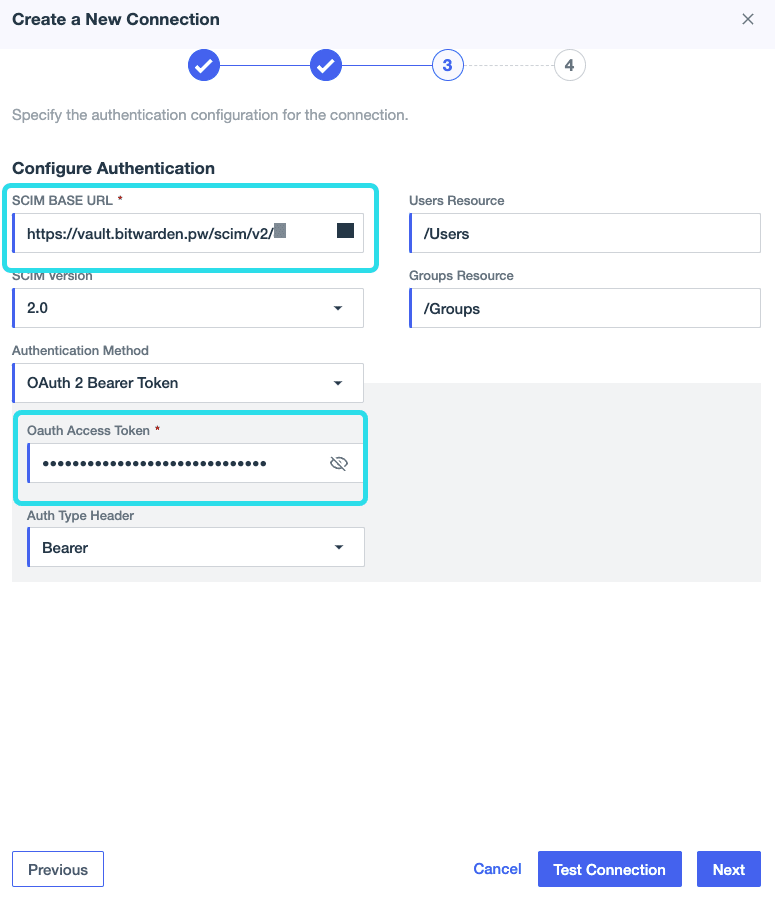Close the Create a New Connection dialog
This screenshot has width=775, height=898.
tap(748, 19)
